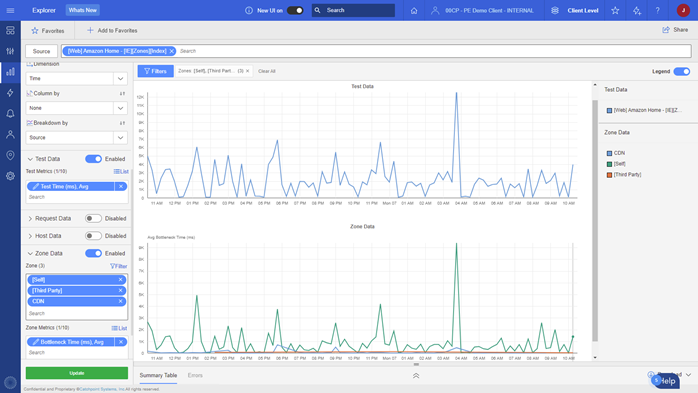Open the dashboard icon in left sidebar
Screen dimensions: 698x393
10,30
